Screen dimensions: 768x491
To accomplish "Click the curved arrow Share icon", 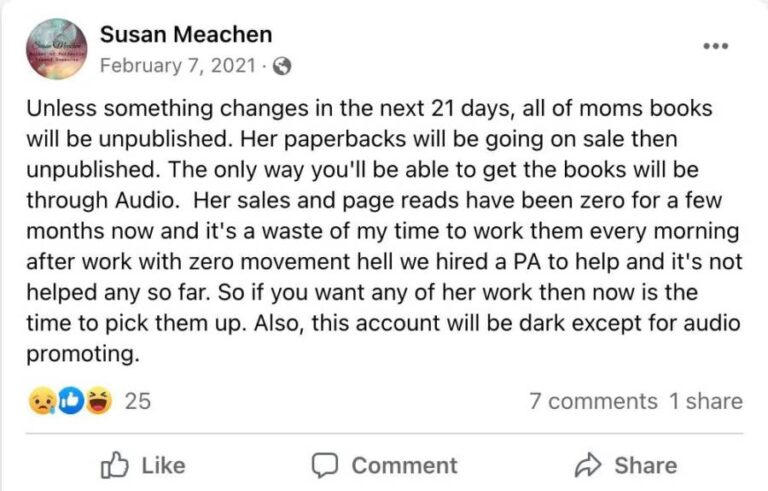I will [586, 465].
